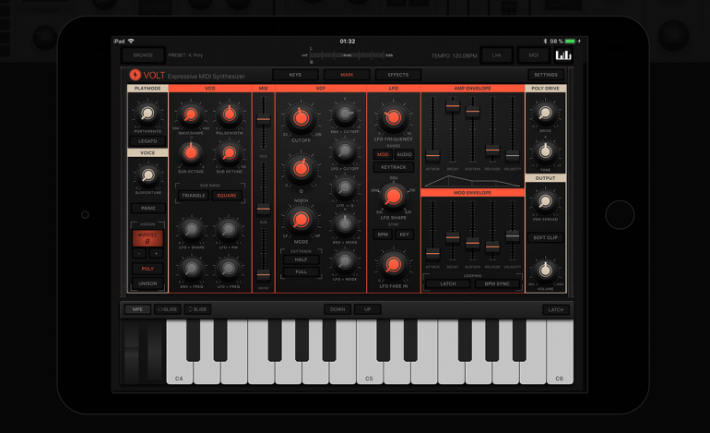Toggle the Soft Clip button
This screenshot has width=710, height=433.
[x=545, y=238]
